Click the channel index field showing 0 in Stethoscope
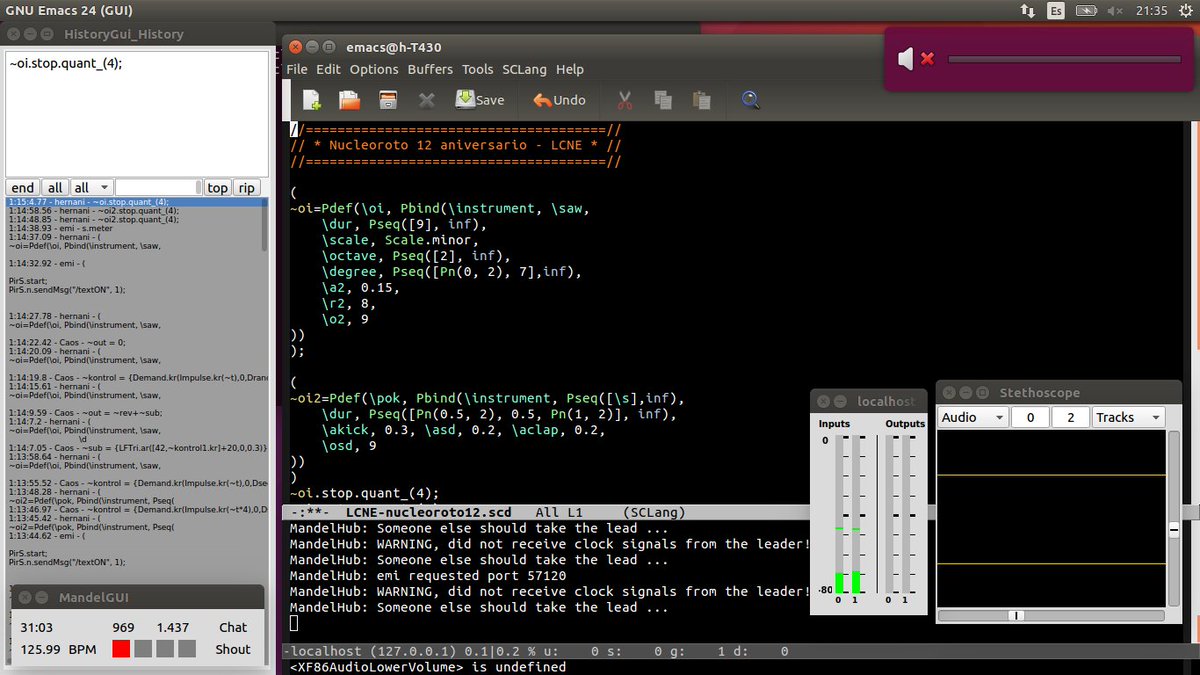 click(1030, 417)
